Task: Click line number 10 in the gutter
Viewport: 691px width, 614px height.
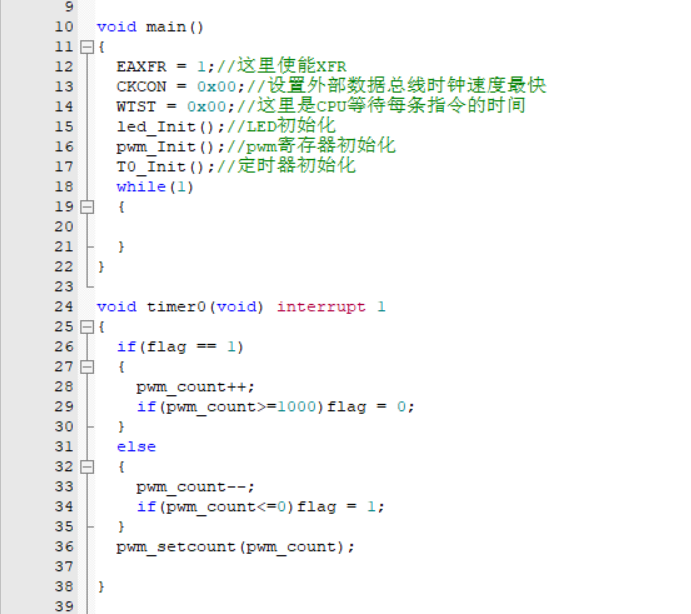Action: tap(64, 27)
